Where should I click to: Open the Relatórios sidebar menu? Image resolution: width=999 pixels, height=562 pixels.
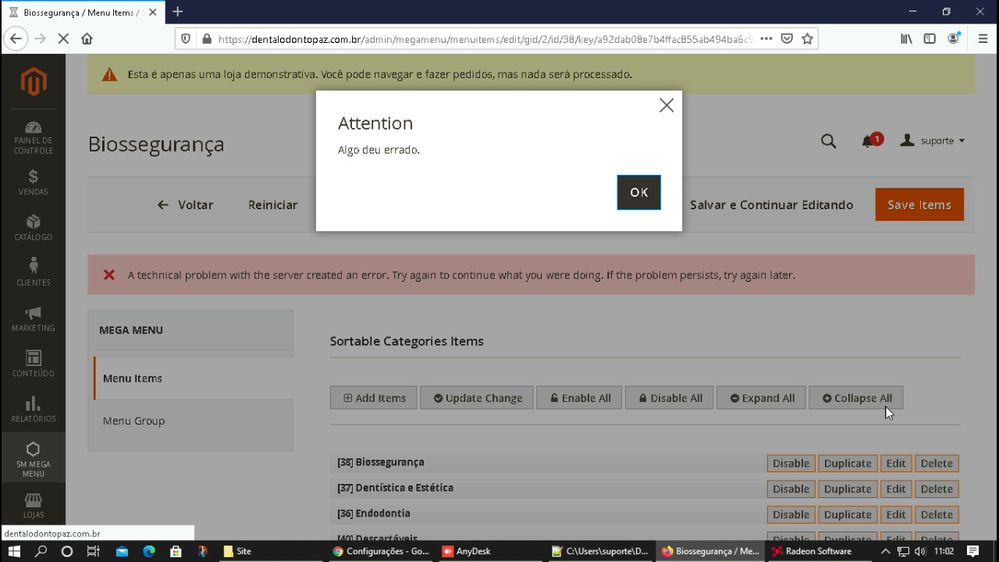pyautogui.click(x=33, y=409)
